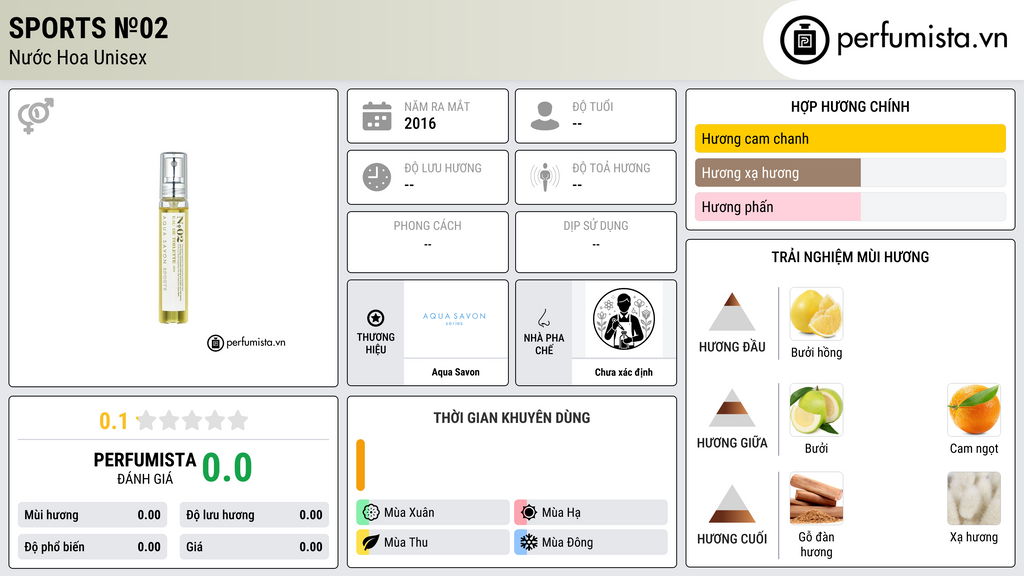1024x576 pixels.
Task: Click the perfumista.vn site name in header
Action: coord(922,39)
